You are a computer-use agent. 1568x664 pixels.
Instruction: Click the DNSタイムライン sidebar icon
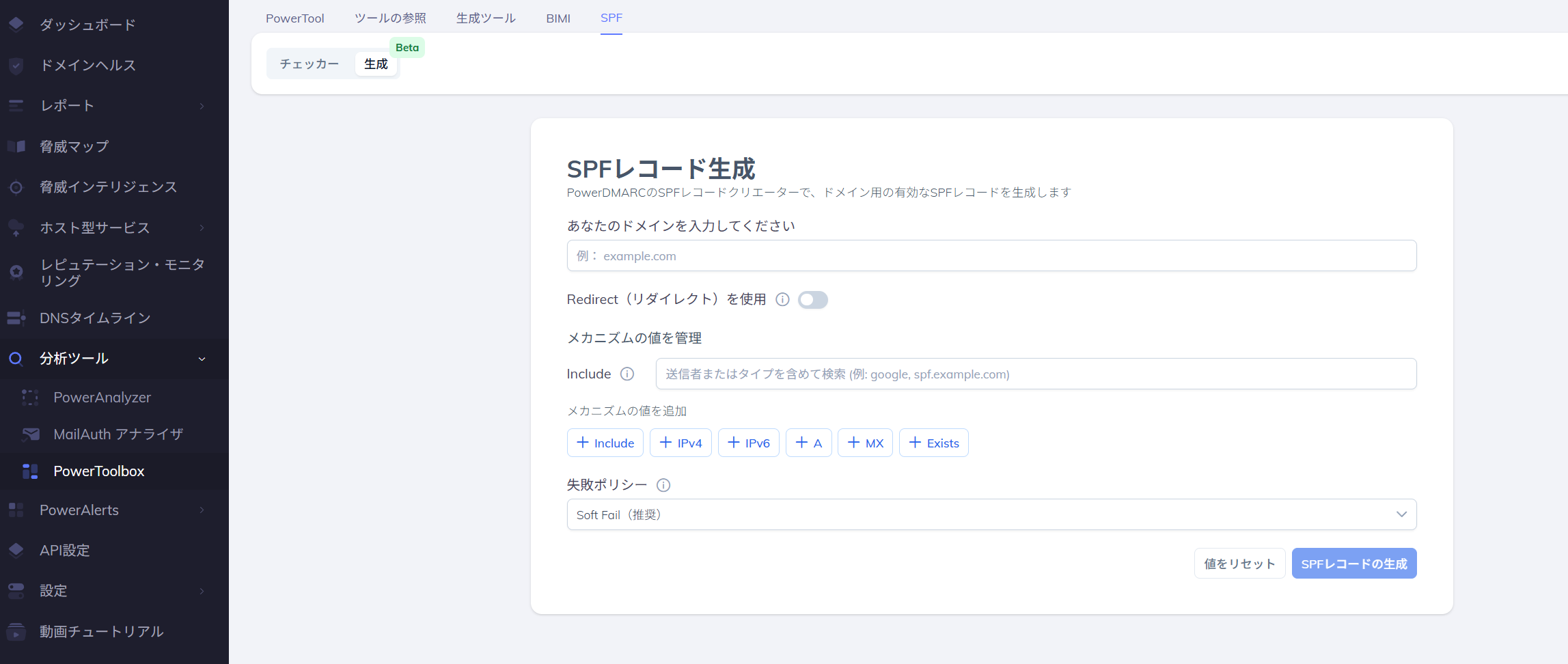pyautogui.click(x=16, y=318)
